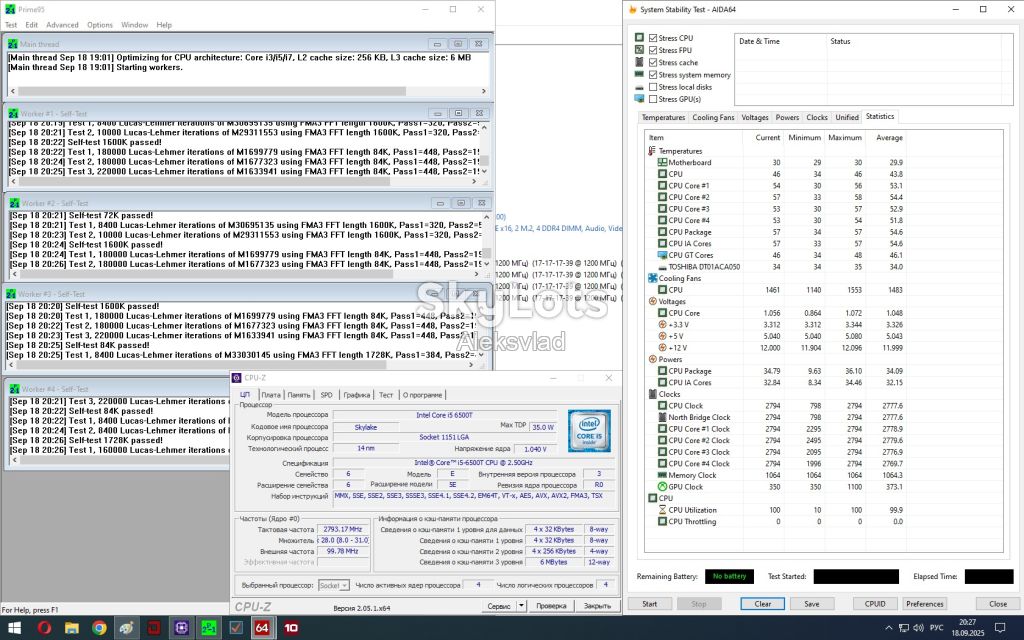1024x640 pixels.
Task: Click the GPU Clock icon in the Clocks list
Action: click(x=662, y=487)
